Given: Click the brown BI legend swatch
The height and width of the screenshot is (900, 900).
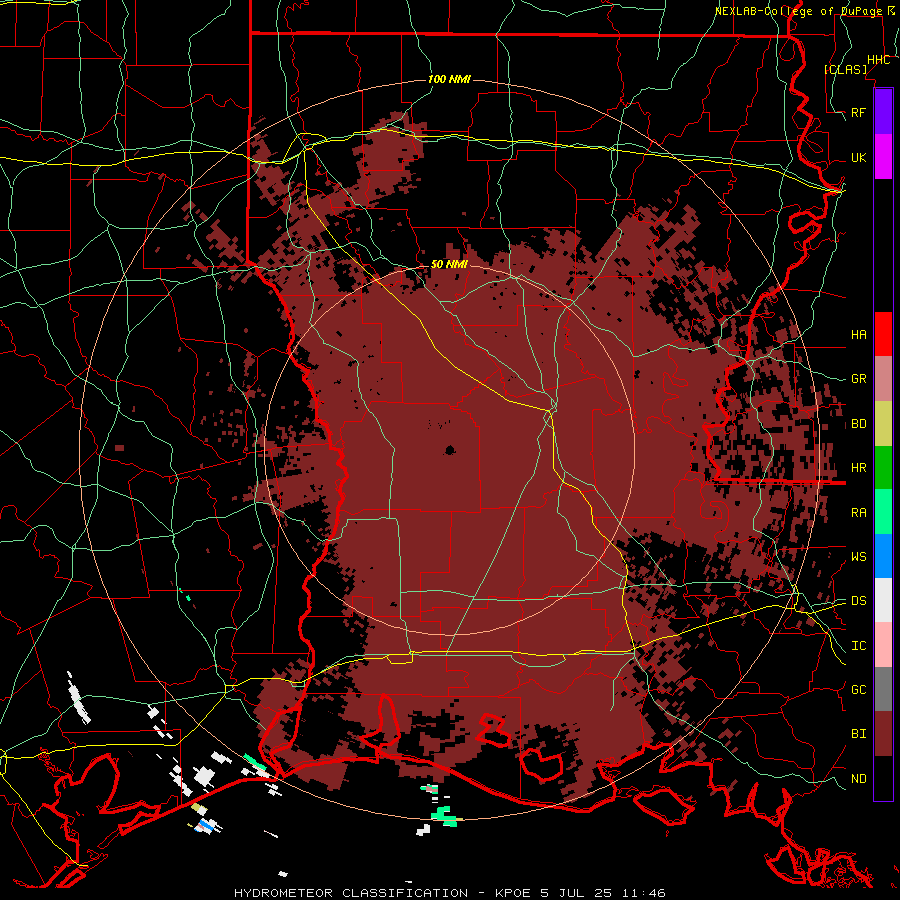Looking at the screenshot, I should 883,734.
